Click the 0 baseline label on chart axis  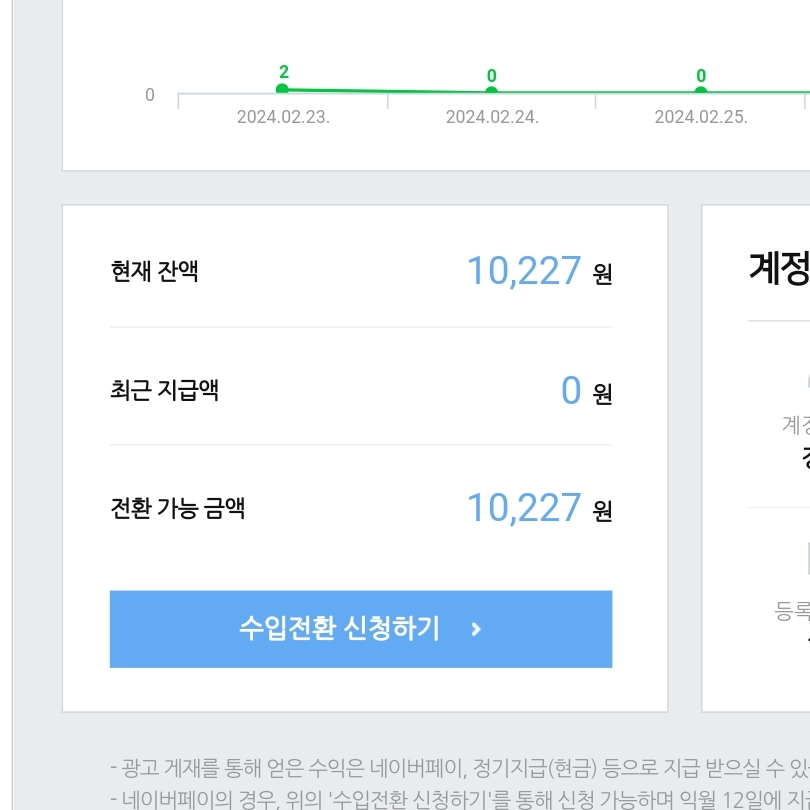coord(149,94)
